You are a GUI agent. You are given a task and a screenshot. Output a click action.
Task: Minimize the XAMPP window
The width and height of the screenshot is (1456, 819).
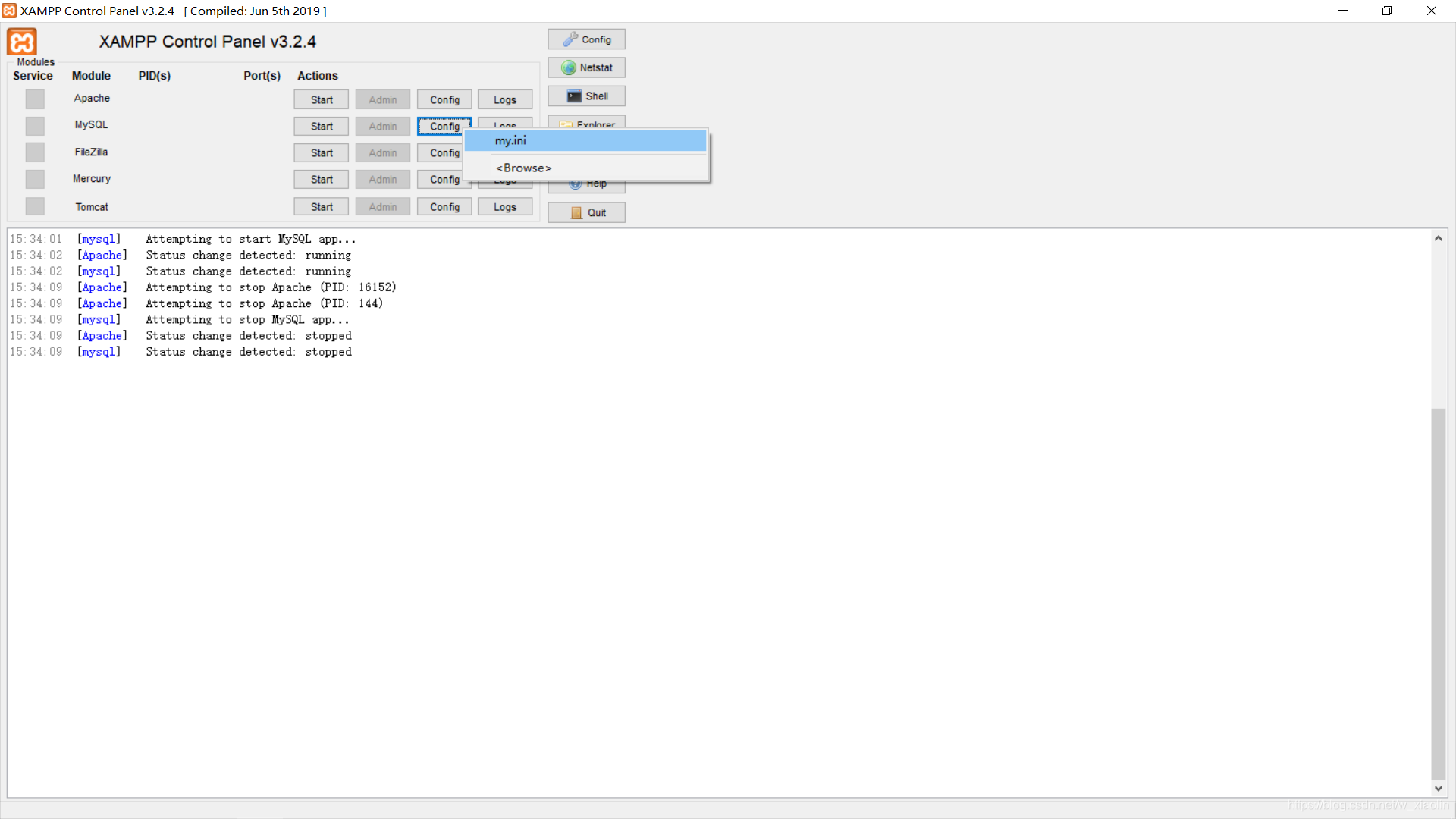[1343, 11]
